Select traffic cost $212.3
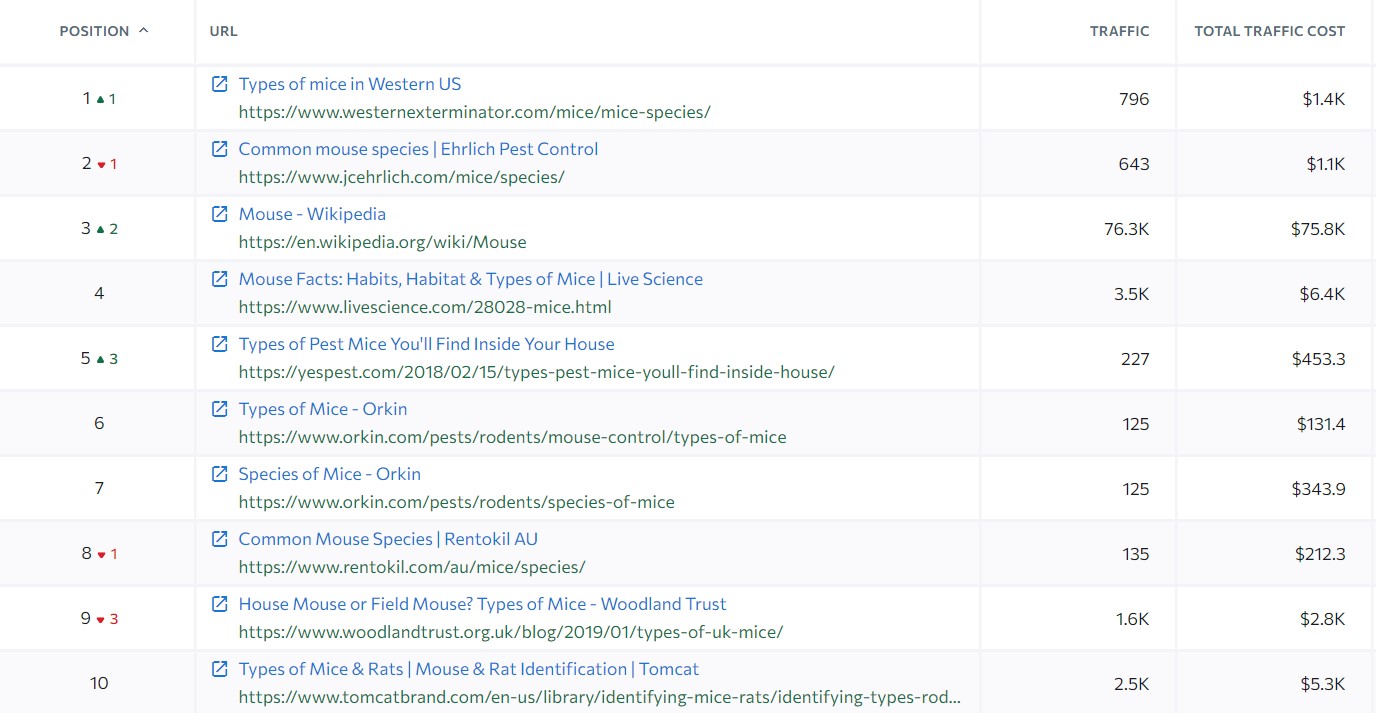The height and width of the screenshot is (713, 1376). pyautogui.click(x=1320, y=554)
